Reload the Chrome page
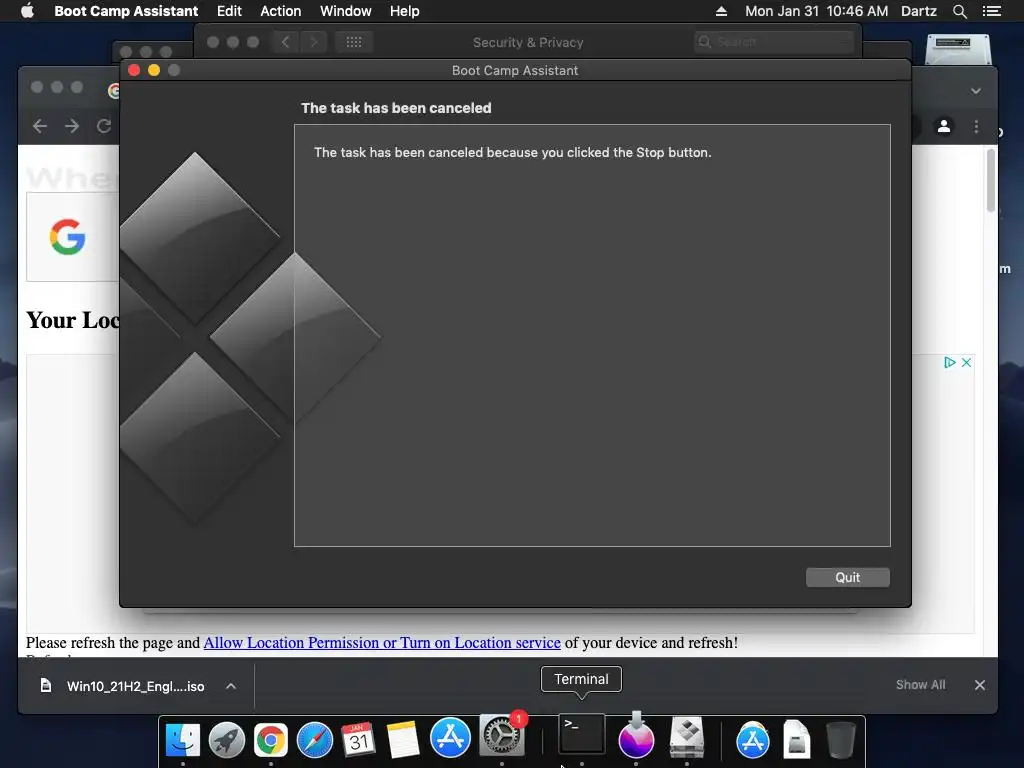The height and width of the screenshot is (768, 1024). click(104, 126)
